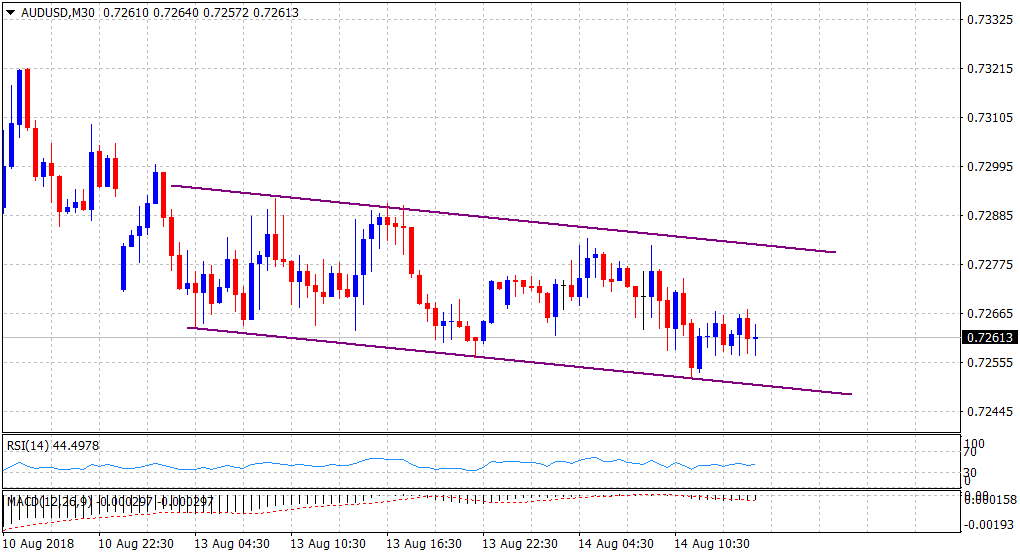
Task: Click the 0.72445 price axis level
Action: 989,411
